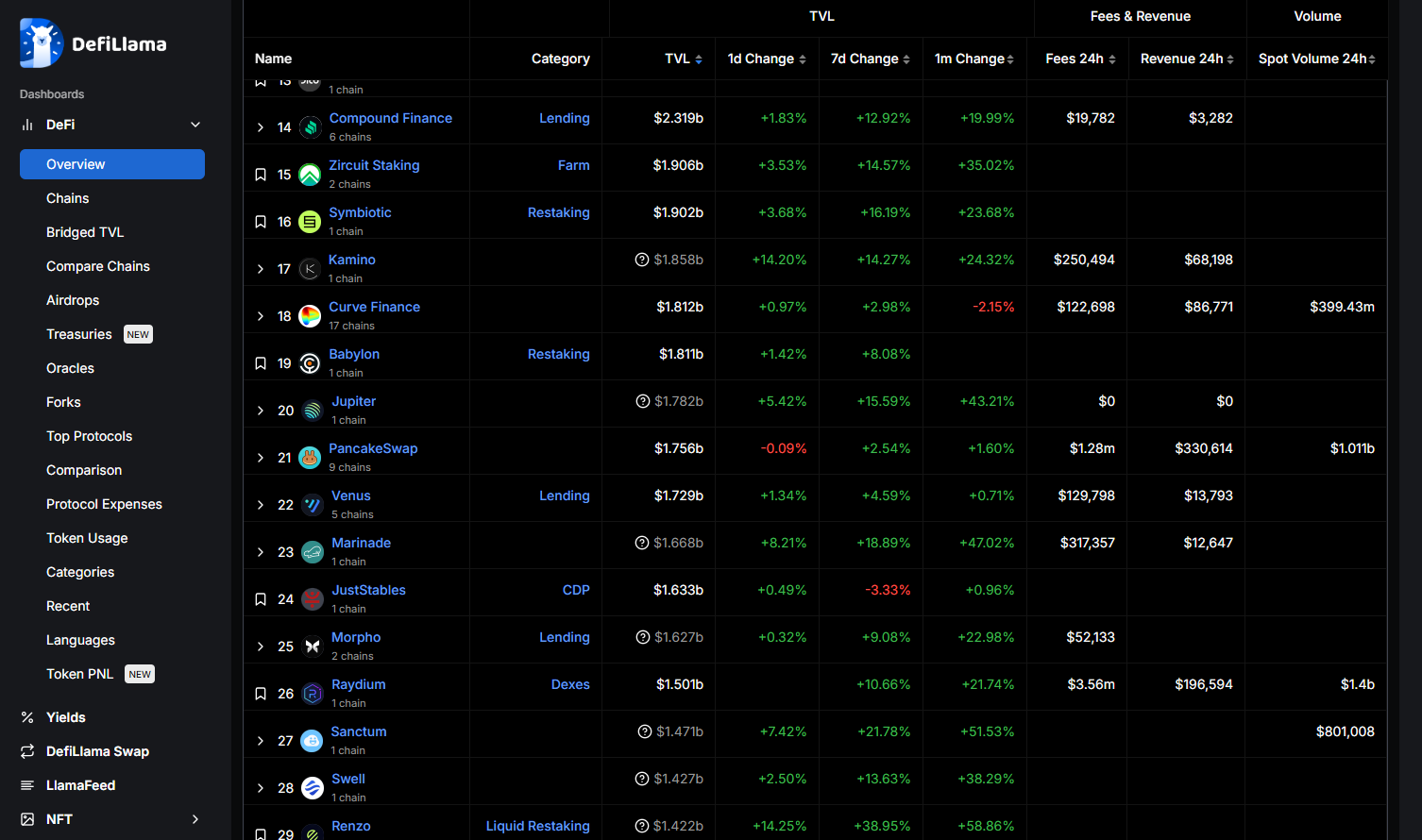This screenshot has height=840, width=1422.
Task: Click the Babylon protocol logo
Action: [x=310, y=363]
